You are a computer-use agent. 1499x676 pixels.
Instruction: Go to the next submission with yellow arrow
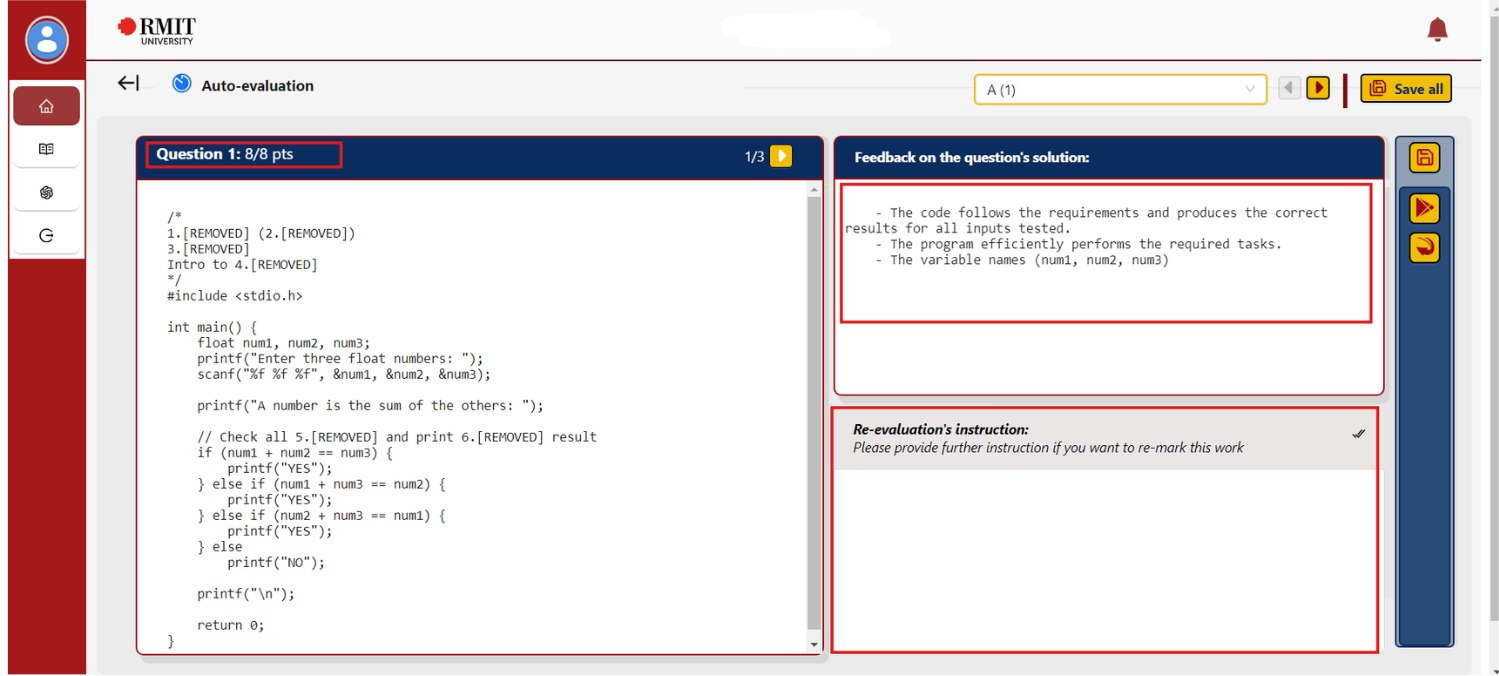pyautogui.click(x=1318, y=88)
